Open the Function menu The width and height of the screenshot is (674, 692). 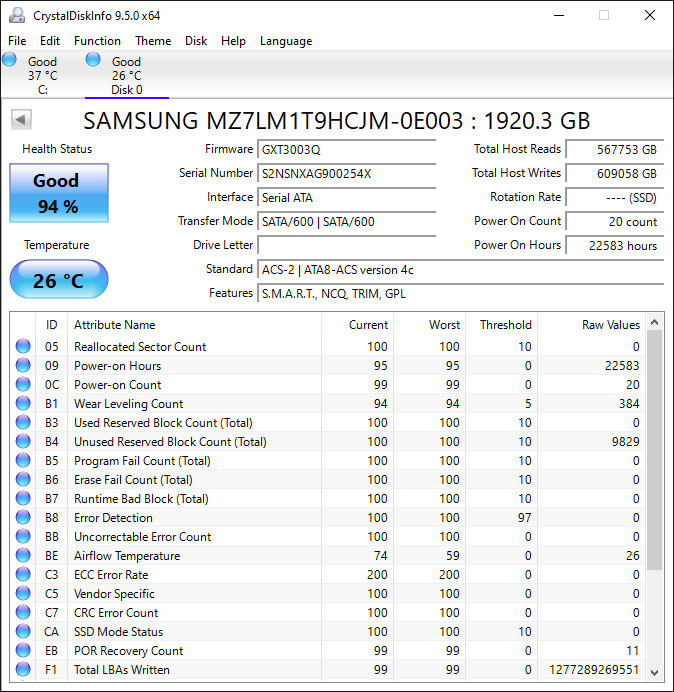tap(97, 41)
